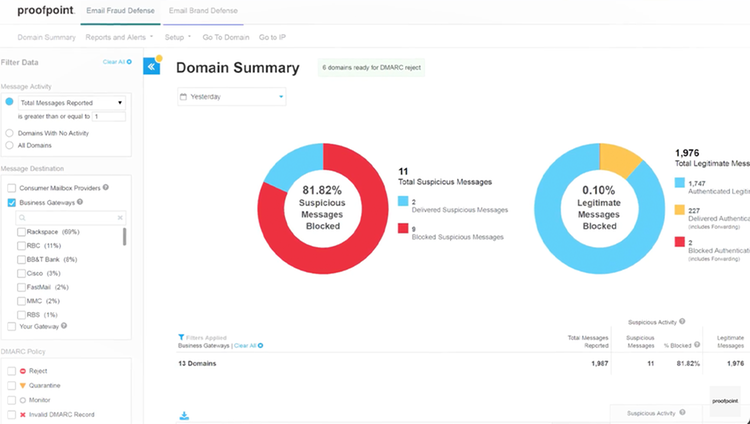Enable the Quarantine DMARC policy checkbox
Viewport: 750px width, 424px height.
(11, 385)
